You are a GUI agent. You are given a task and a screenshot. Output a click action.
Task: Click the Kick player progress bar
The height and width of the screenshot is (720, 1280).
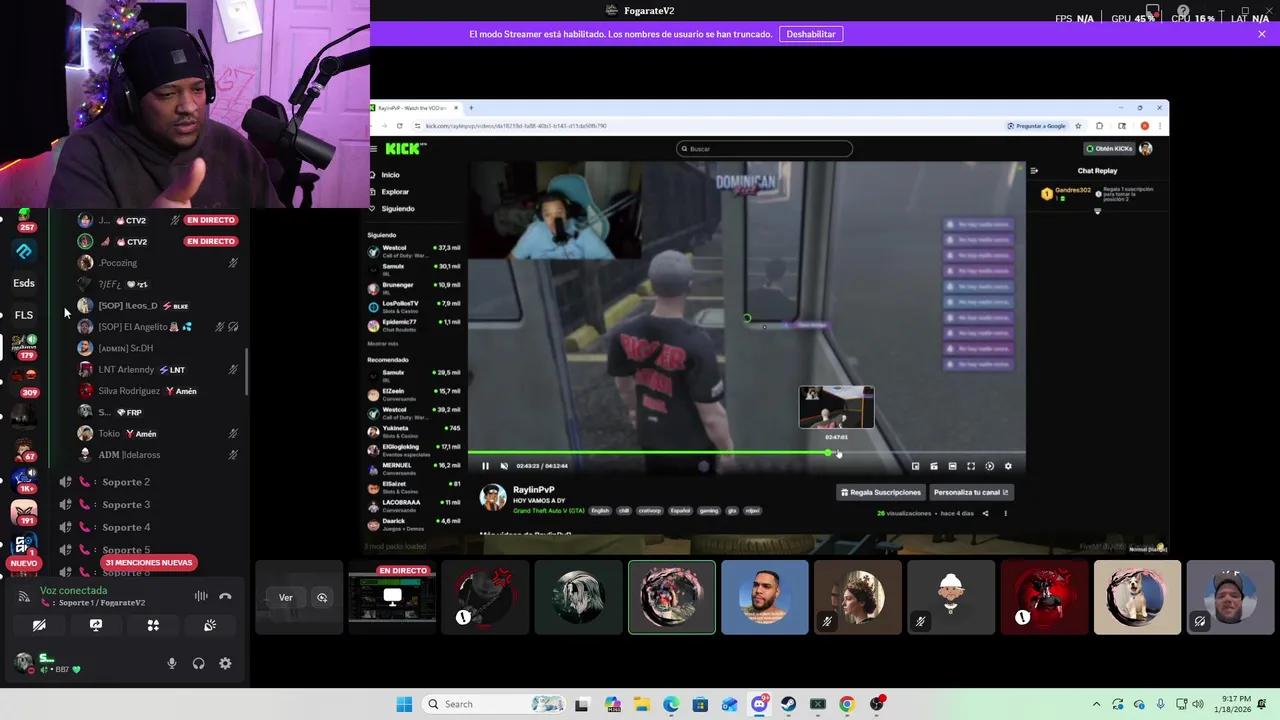tap(746, 453)
